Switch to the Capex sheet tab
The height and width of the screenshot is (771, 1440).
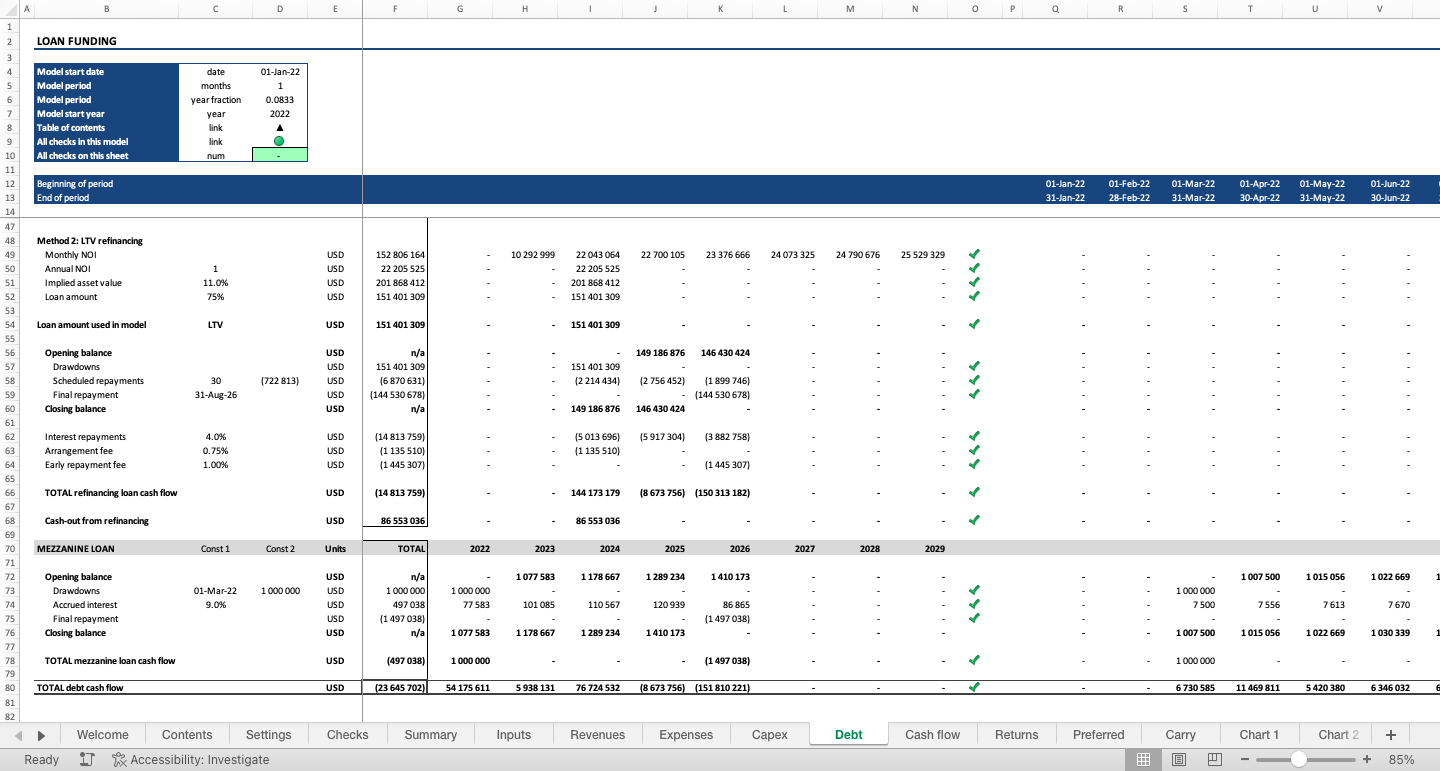click(x=770, y=734)
